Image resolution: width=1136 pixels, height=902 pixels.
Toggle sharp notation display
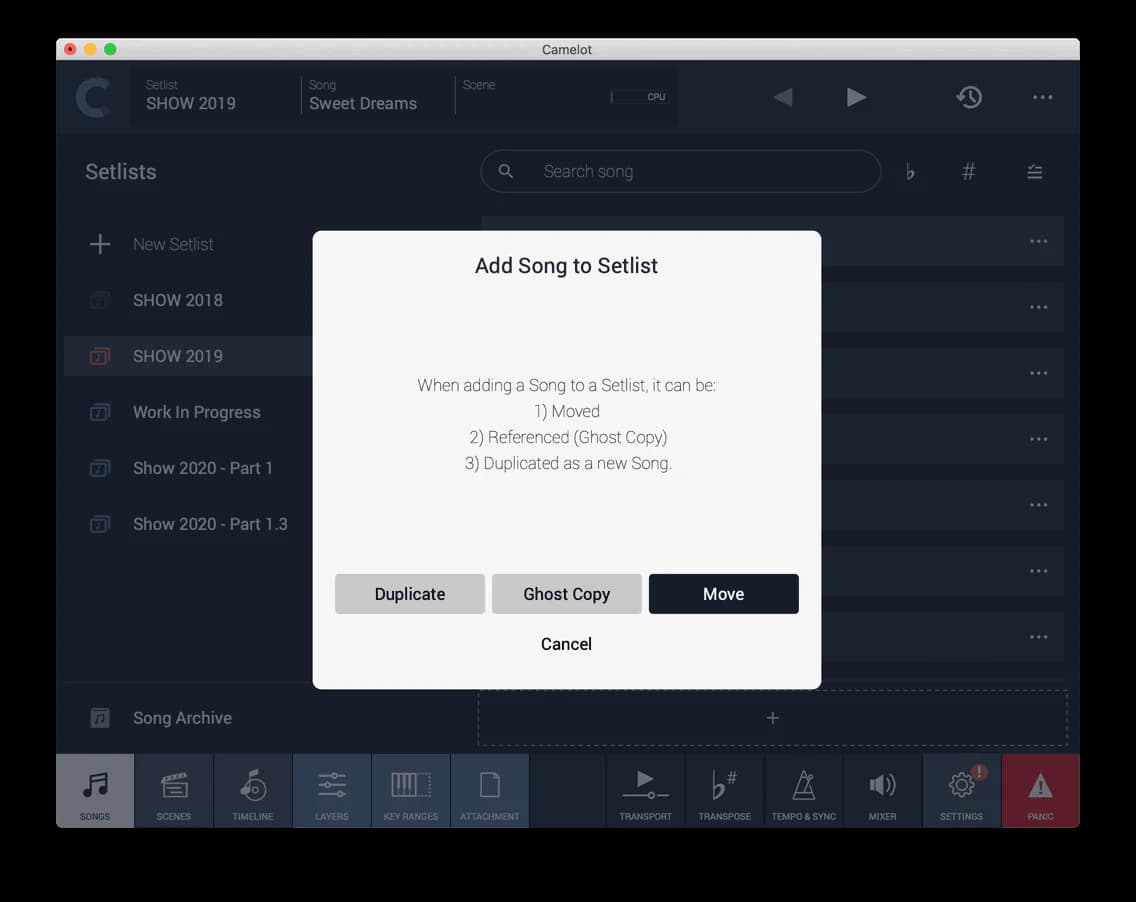click(x=968, y=171)
